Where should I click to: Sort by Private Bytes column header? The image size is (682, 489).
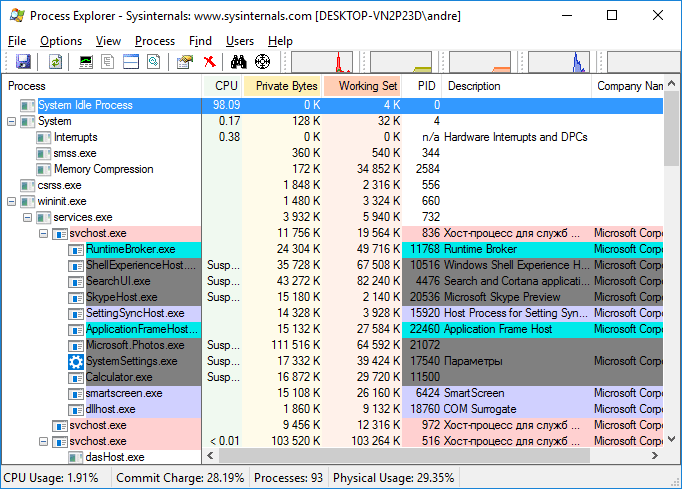coord(282,86)
